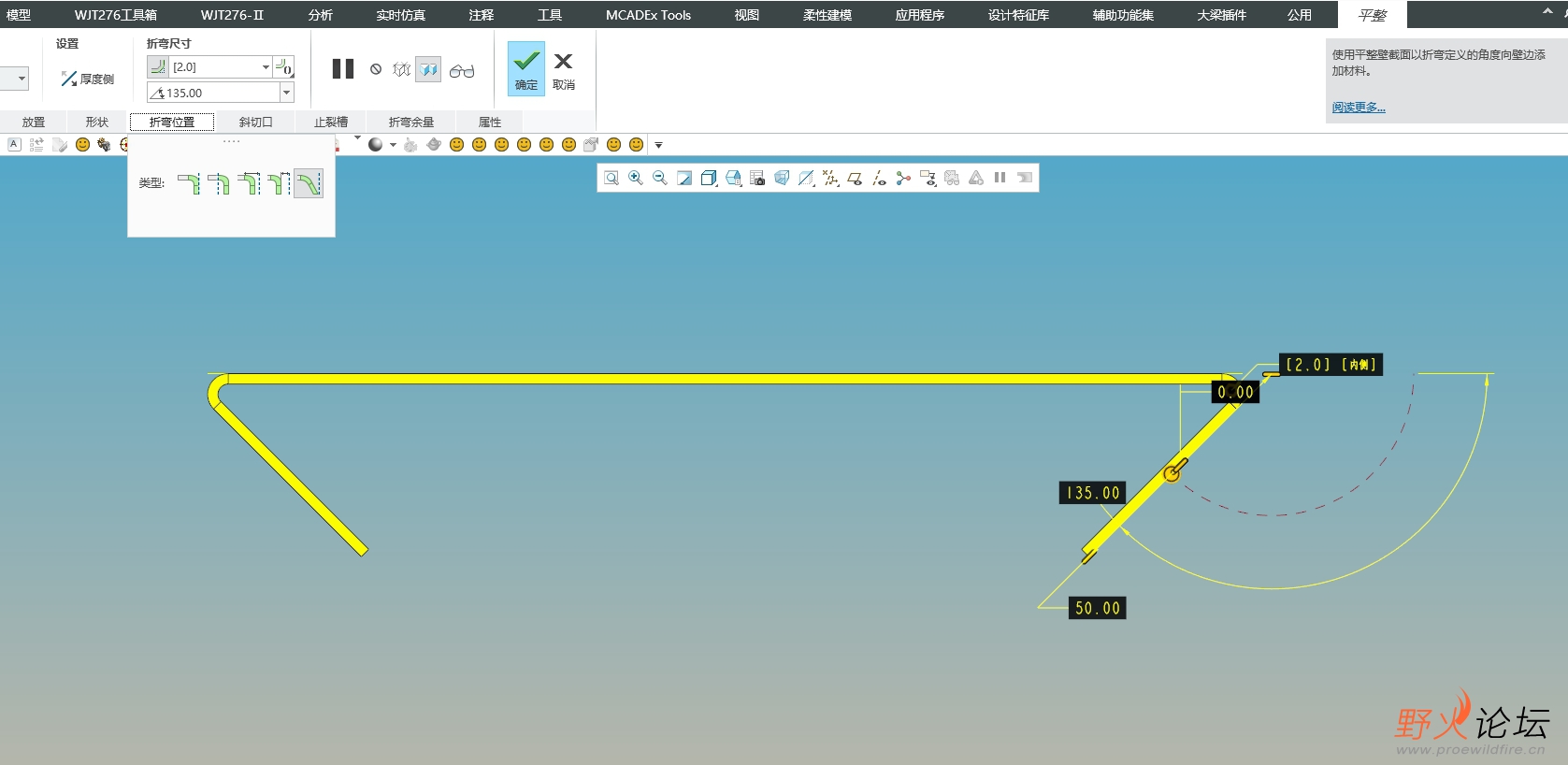Collapse the ribbon using top-right chevron
Screen dimensions: 1568x765
click(x=1547, y=11)
